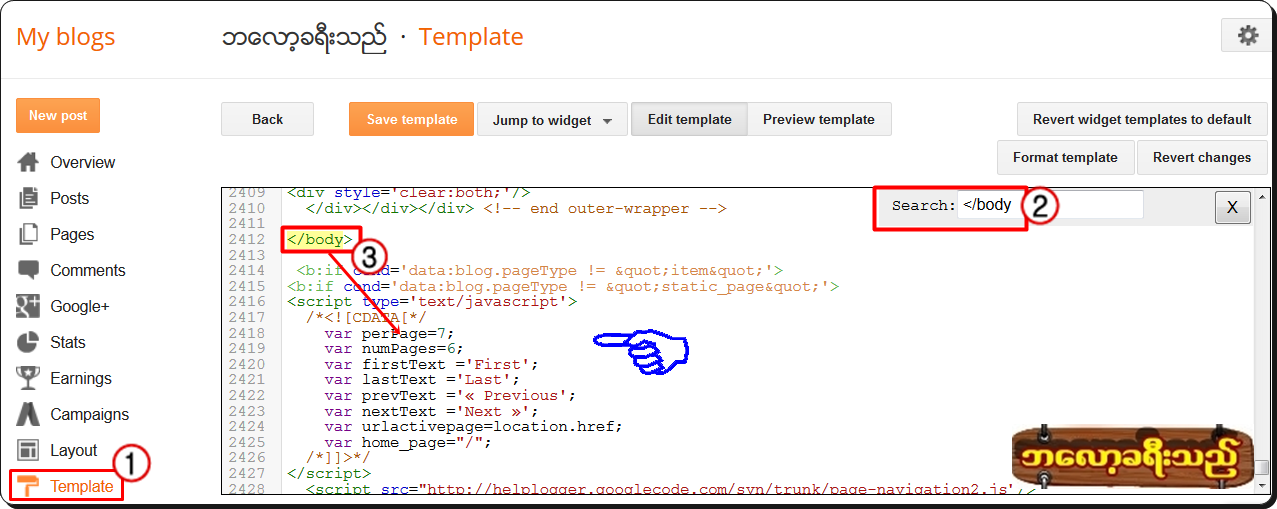Viewport: 1277px width, 509px height.
Task: Click the highlighted </body> code line
Action: click(320, 239)
